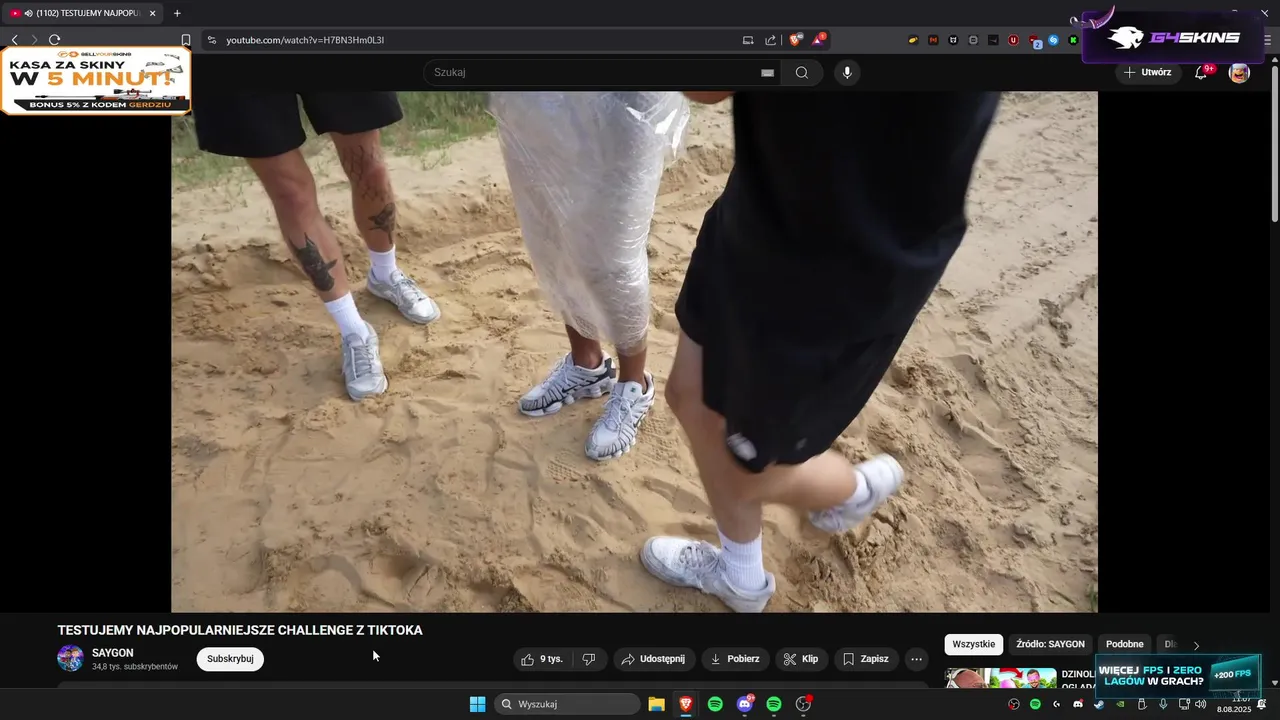Open OBS Studio from the taskbar
The width and height of the screenshot is (1280, 720).
(803, 704)
